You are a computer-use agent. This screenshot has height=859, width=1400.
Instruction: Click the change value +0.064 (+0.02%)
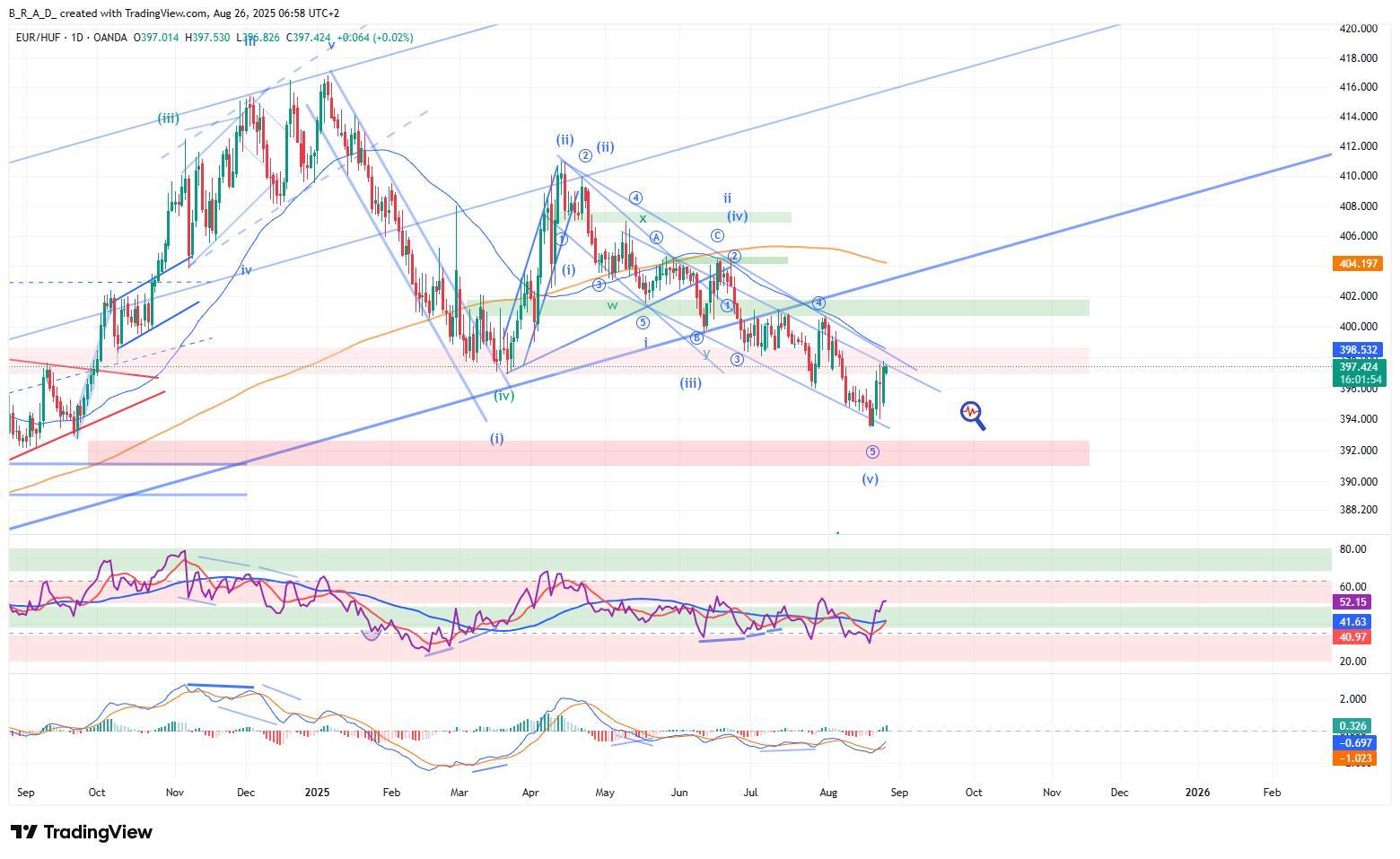tap(375, 38)
